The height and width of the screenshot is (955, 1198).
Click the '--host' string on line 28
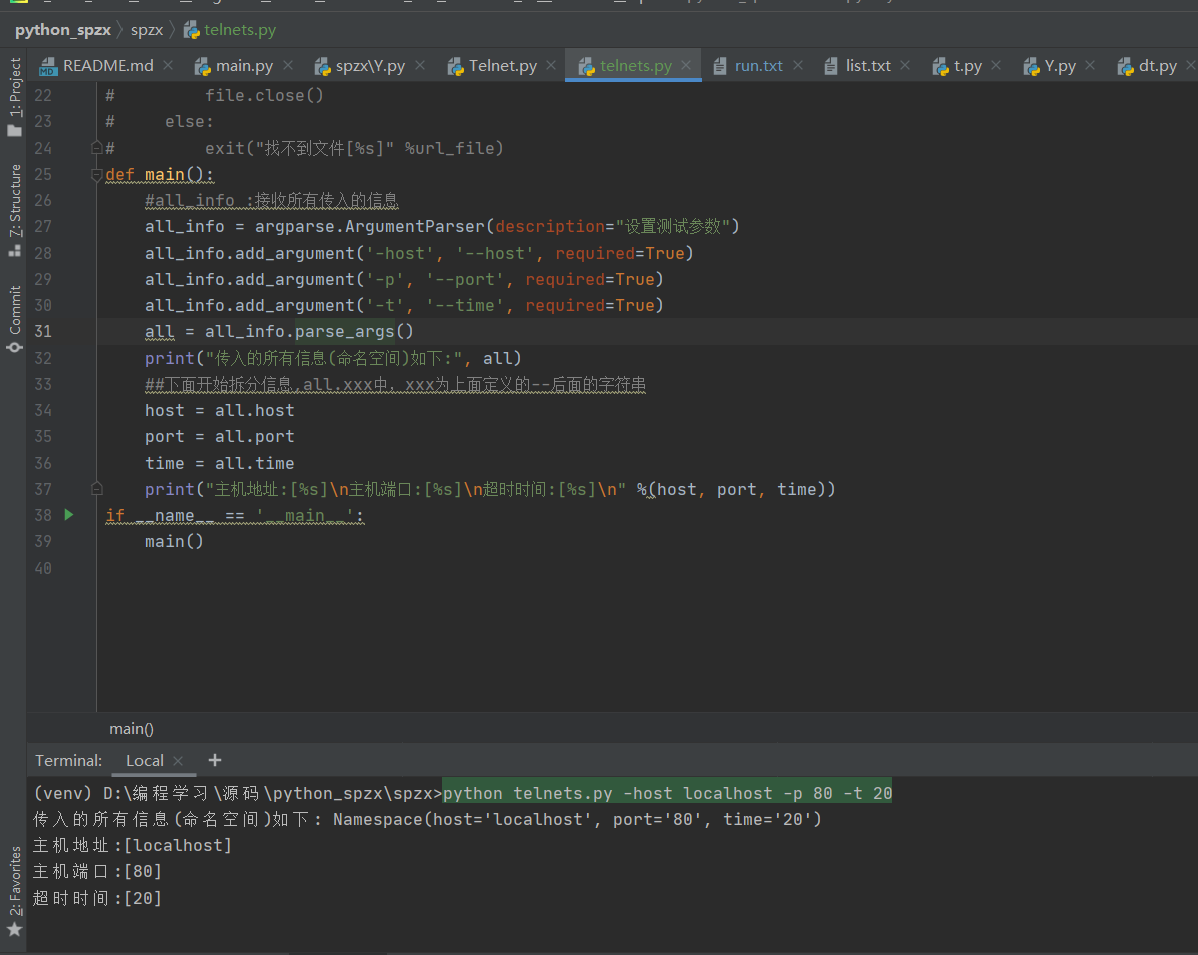(x=494, y=254)
